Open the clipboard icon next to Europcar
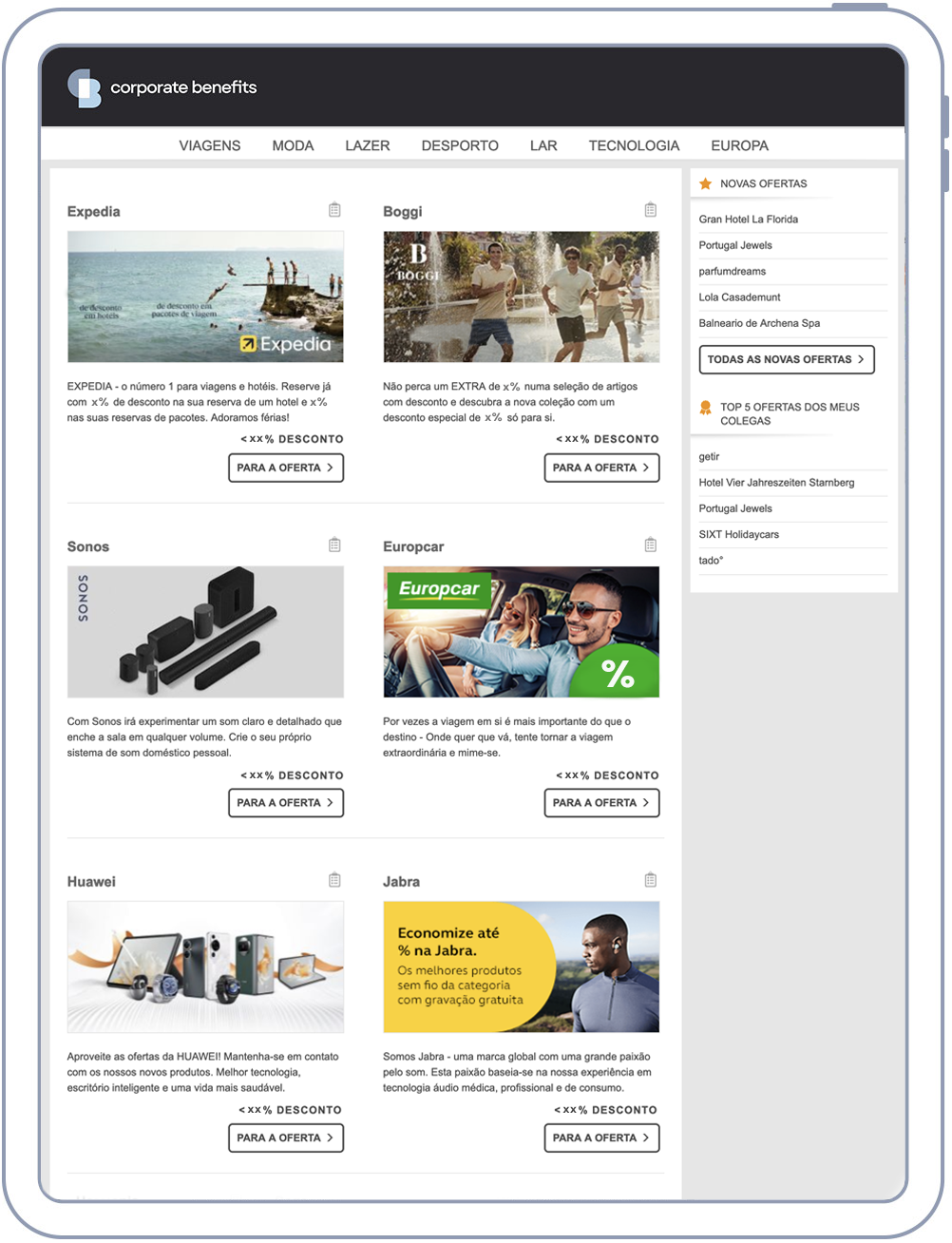Image resolution: width=952 pixels, height=1243 pixels. click(x=650, y=545)
